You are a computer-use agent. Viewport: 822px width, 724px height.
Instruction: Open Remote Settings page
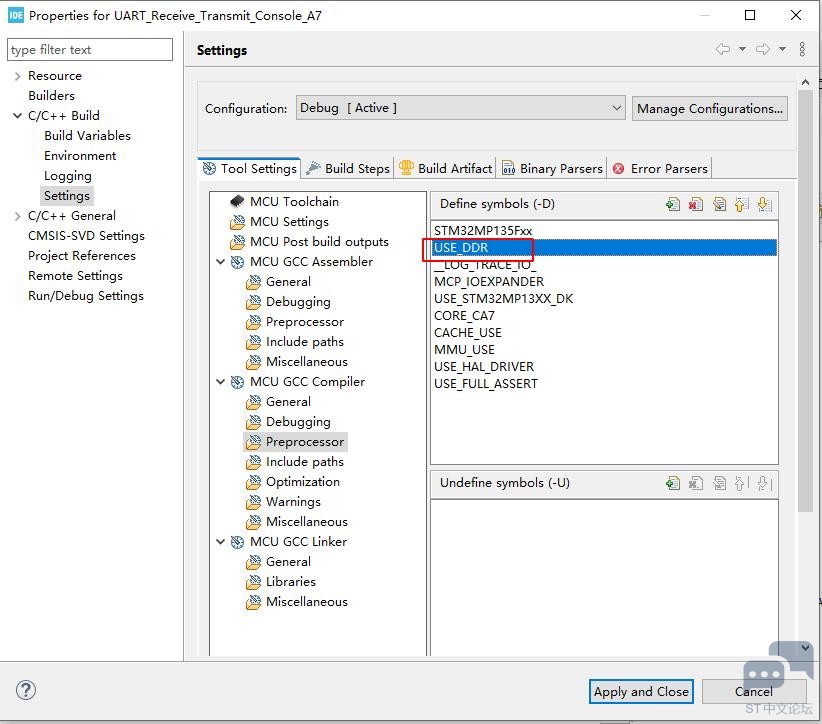pos(75,276)
